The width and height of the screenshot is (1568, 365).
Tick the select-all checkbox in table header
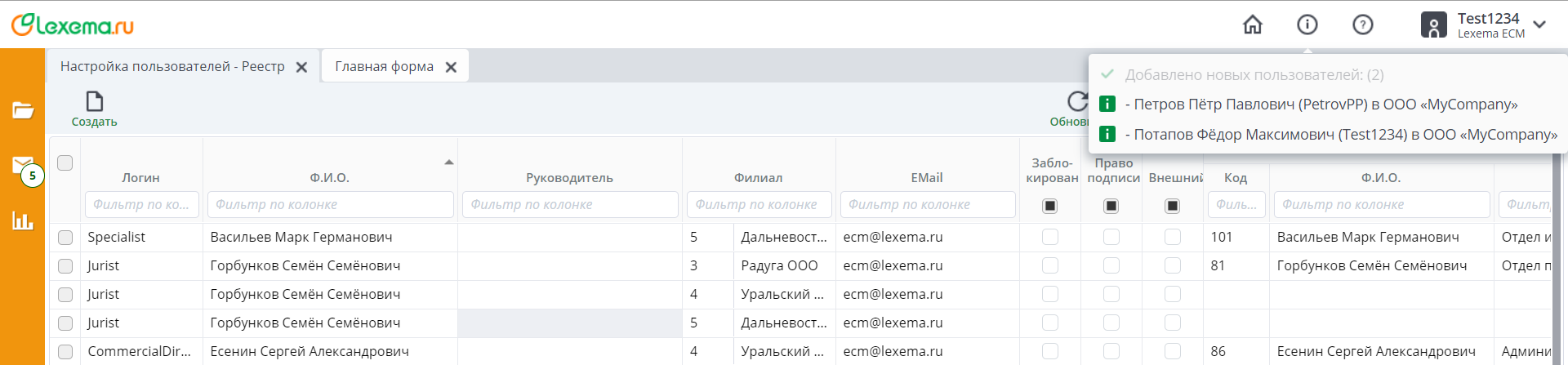point(65,162)
